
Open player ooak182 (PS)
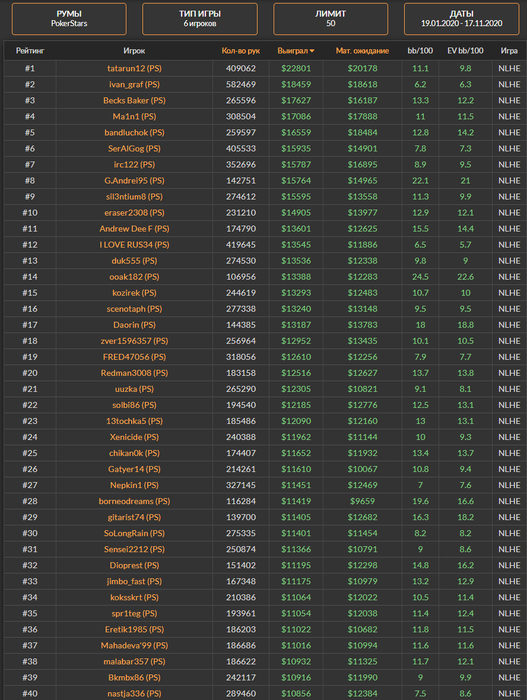point(134,277)
